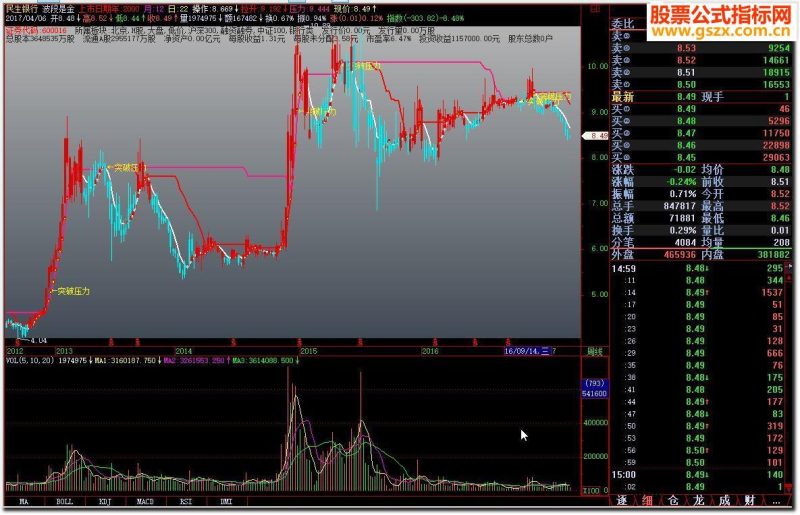
Task: Switch to the MA indicator tab
Action: (24, 502)
